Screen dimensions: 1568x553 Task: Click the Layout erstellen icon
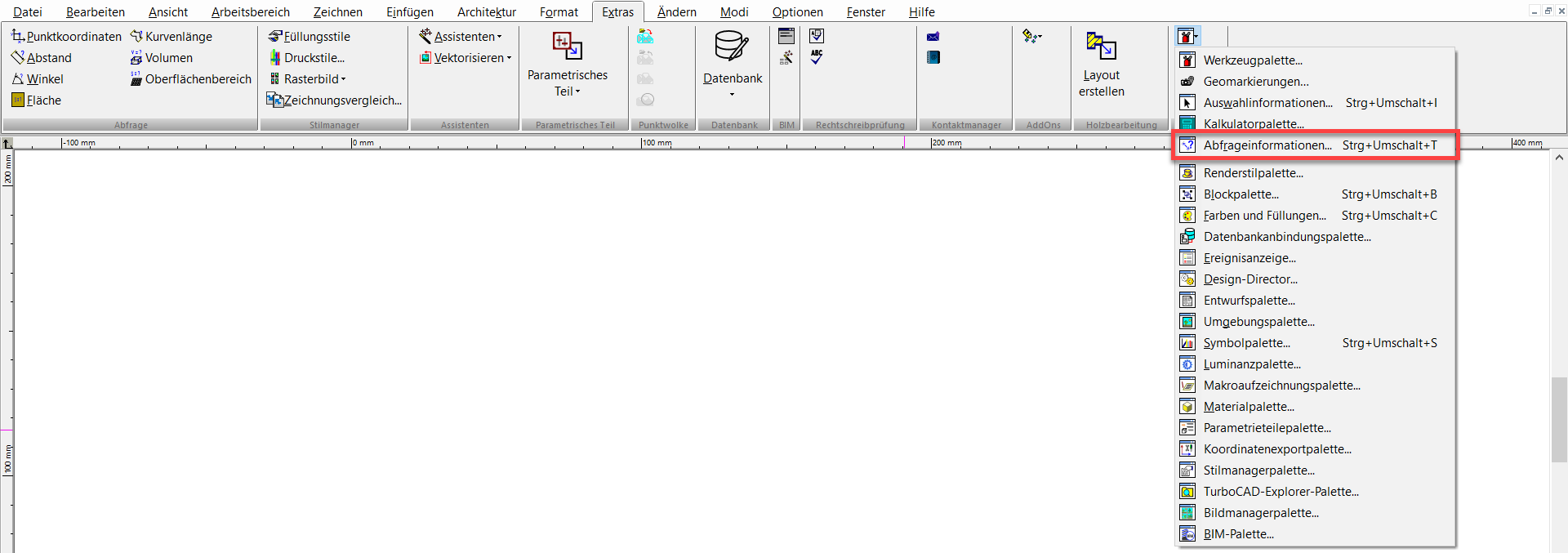click(x=1101, y=46)
